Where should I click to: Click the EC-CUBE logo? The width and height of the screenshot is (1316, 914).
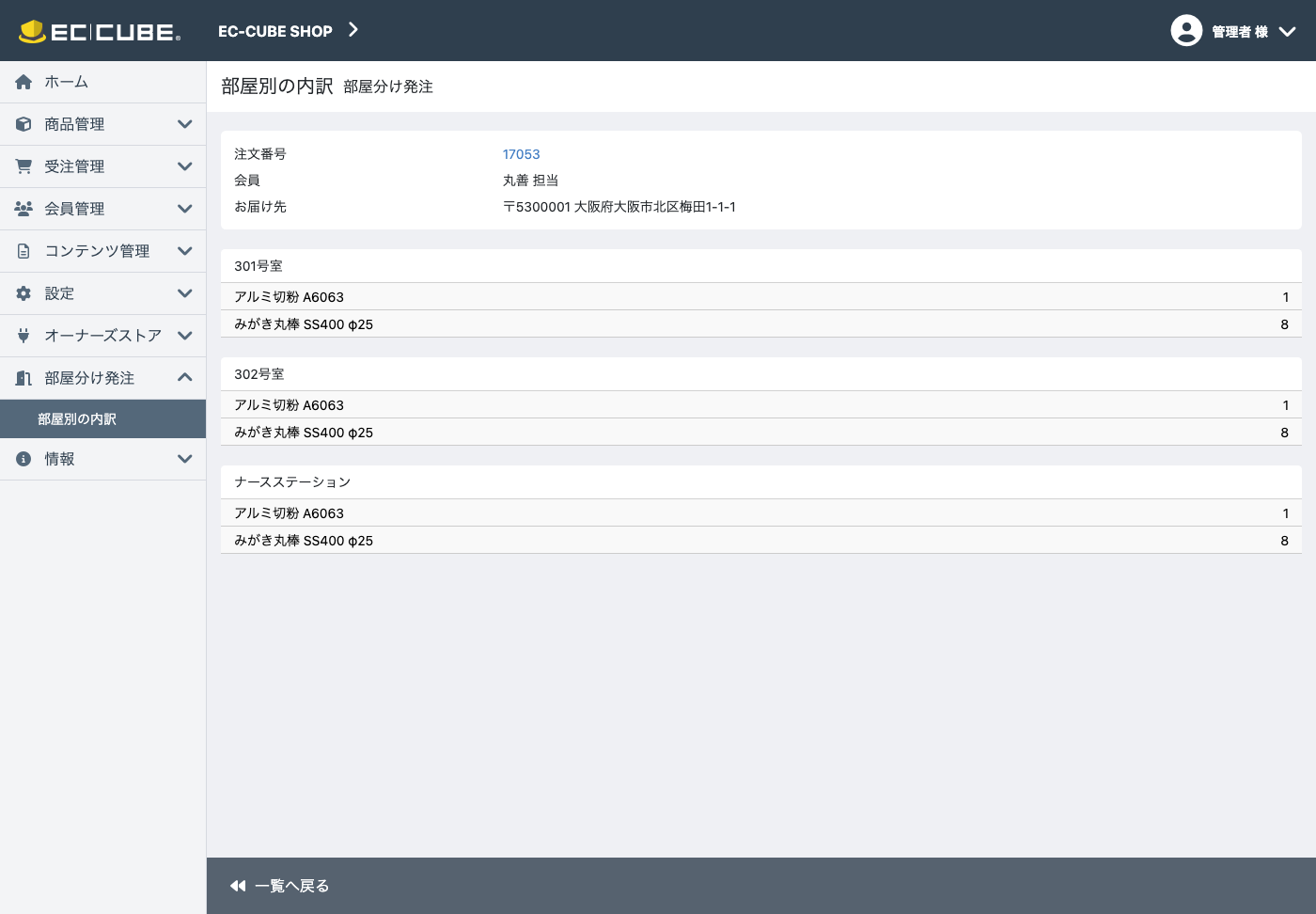(100, 31)
